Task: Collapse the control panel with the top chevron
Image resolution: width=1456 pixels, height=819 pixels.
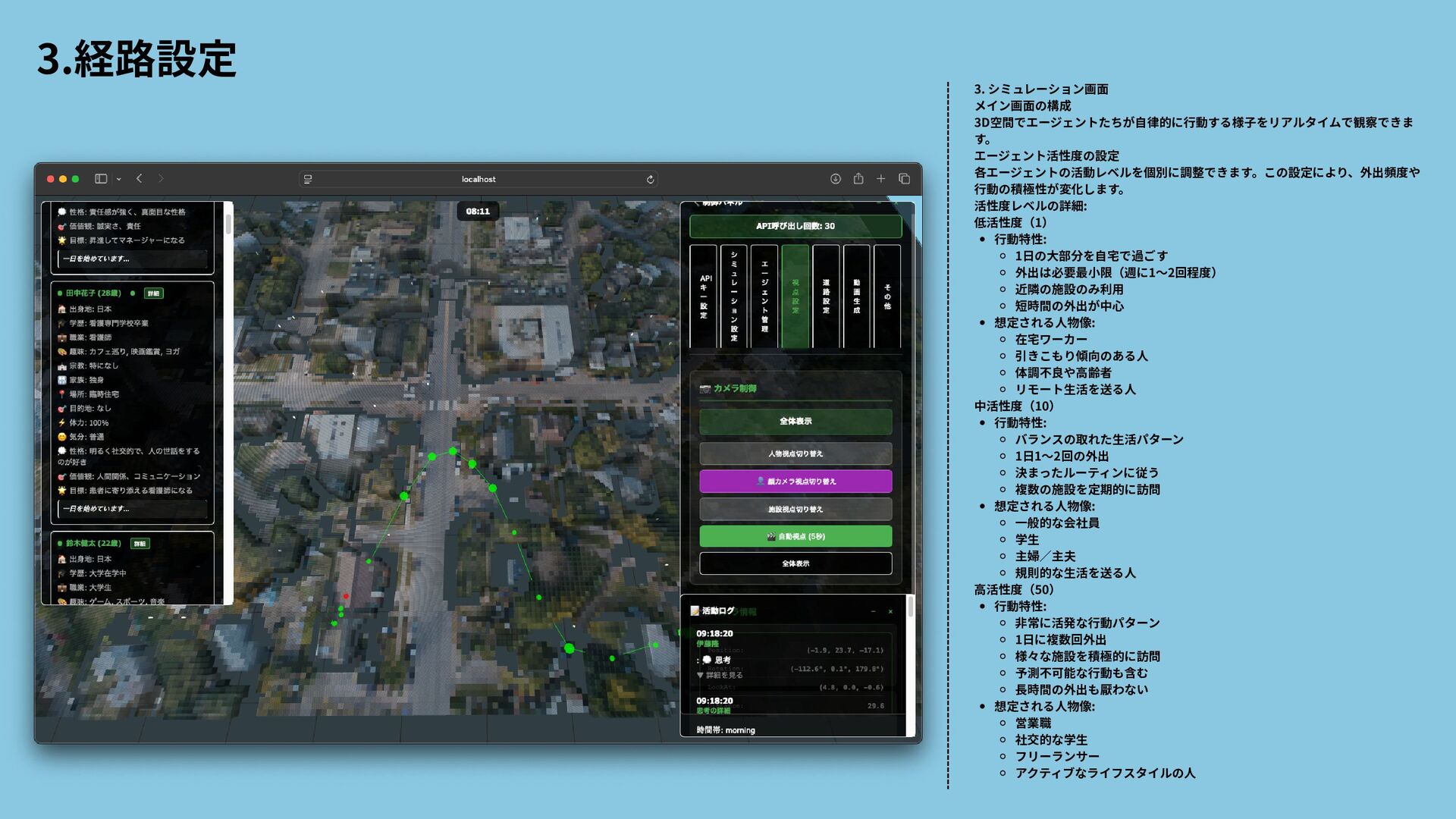Action: click(x=696, y=203)
